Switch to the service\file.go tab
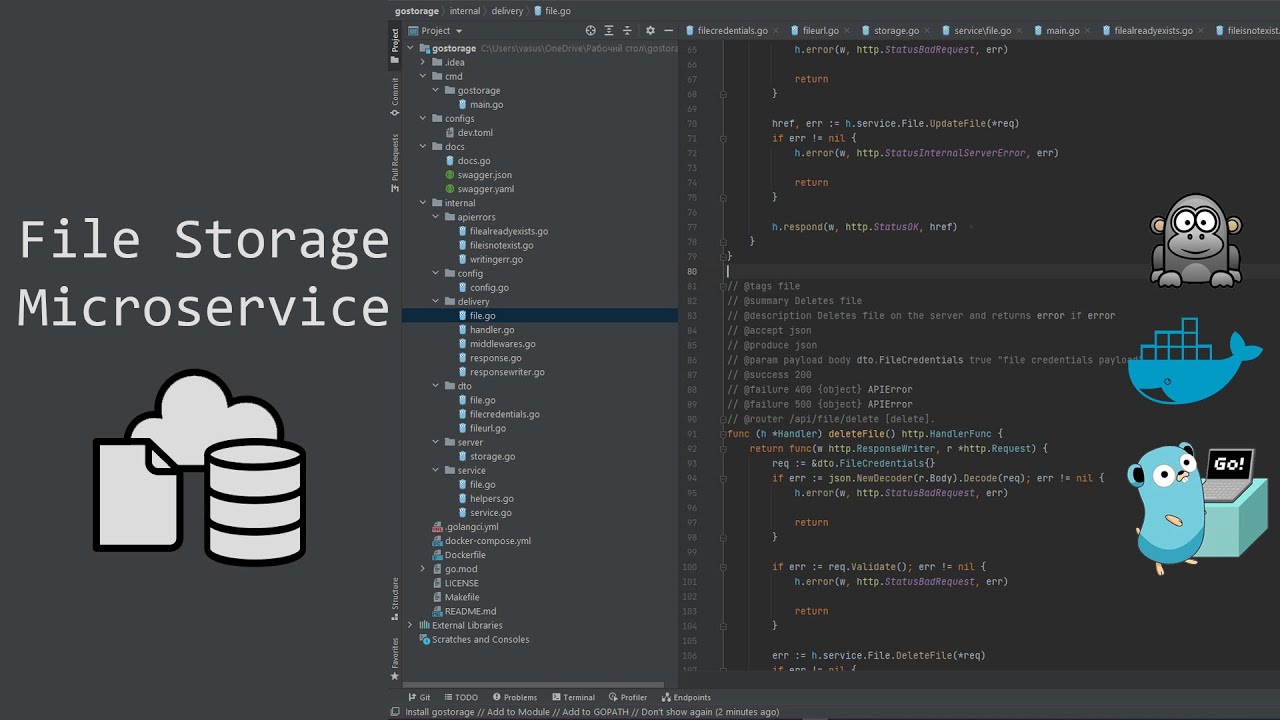1280x720 pixels. (x=983, y=31)
